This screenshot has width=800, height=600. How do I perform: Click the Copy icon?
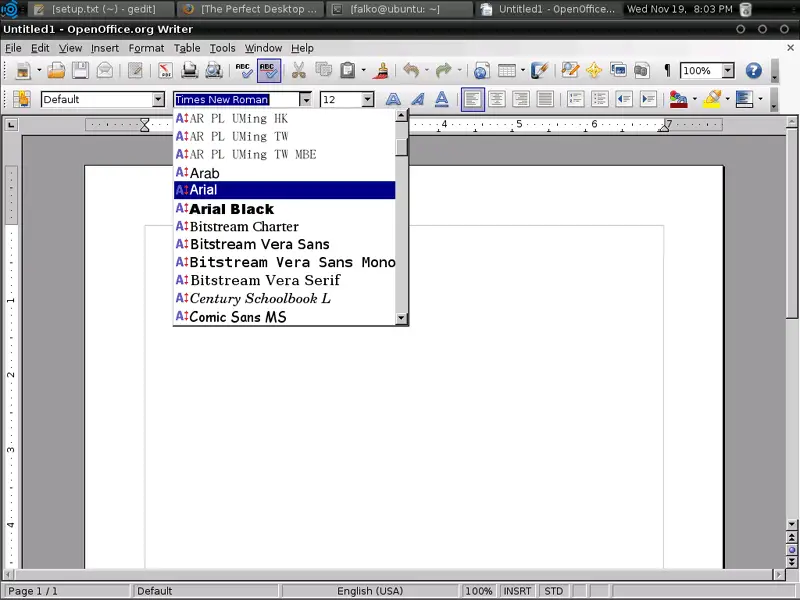[x=323, y=70]
